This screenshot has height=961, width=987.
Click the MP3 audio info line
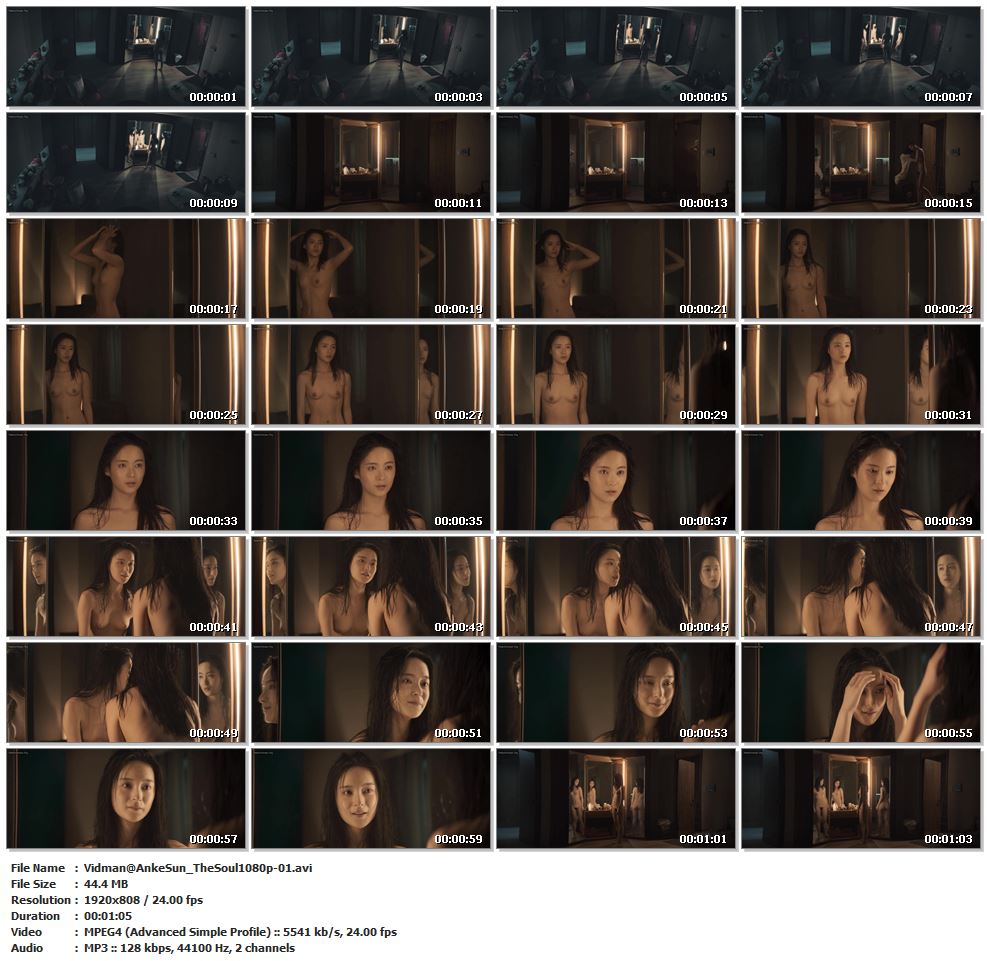189,948
